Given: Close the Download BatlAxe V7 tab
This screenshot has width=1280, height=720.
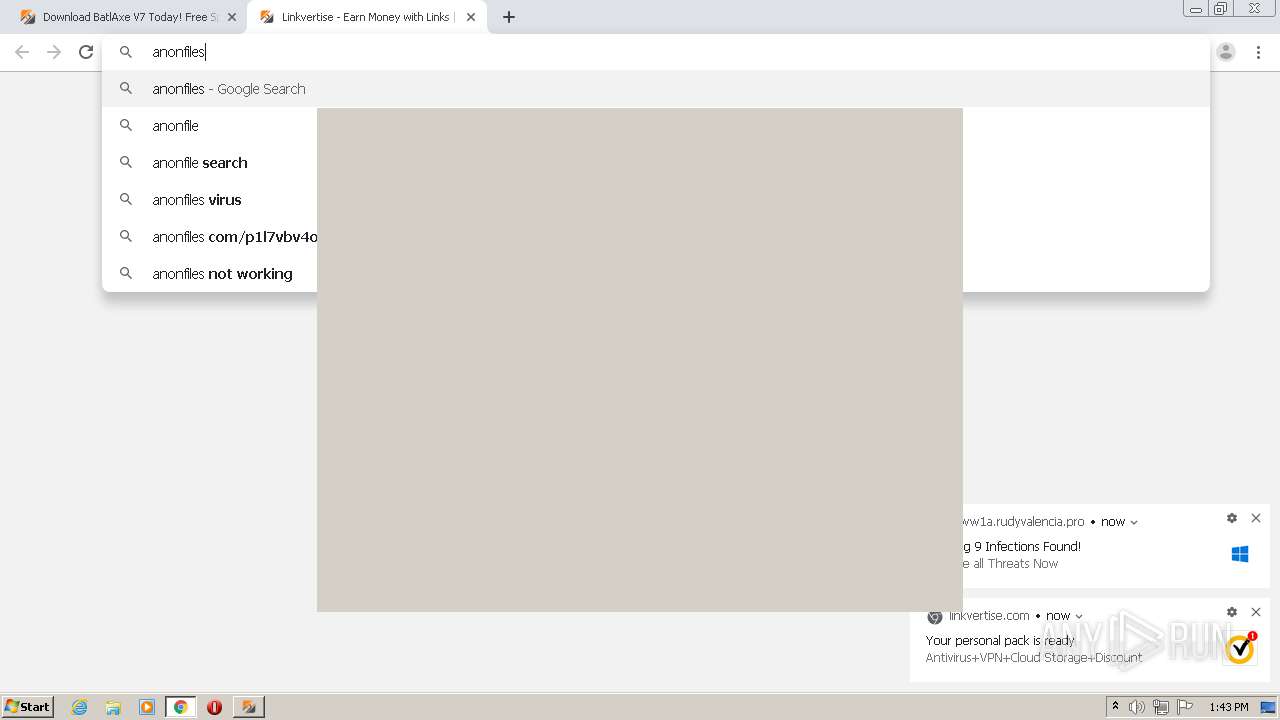Looking at the screenshot, I should point(232,17).
